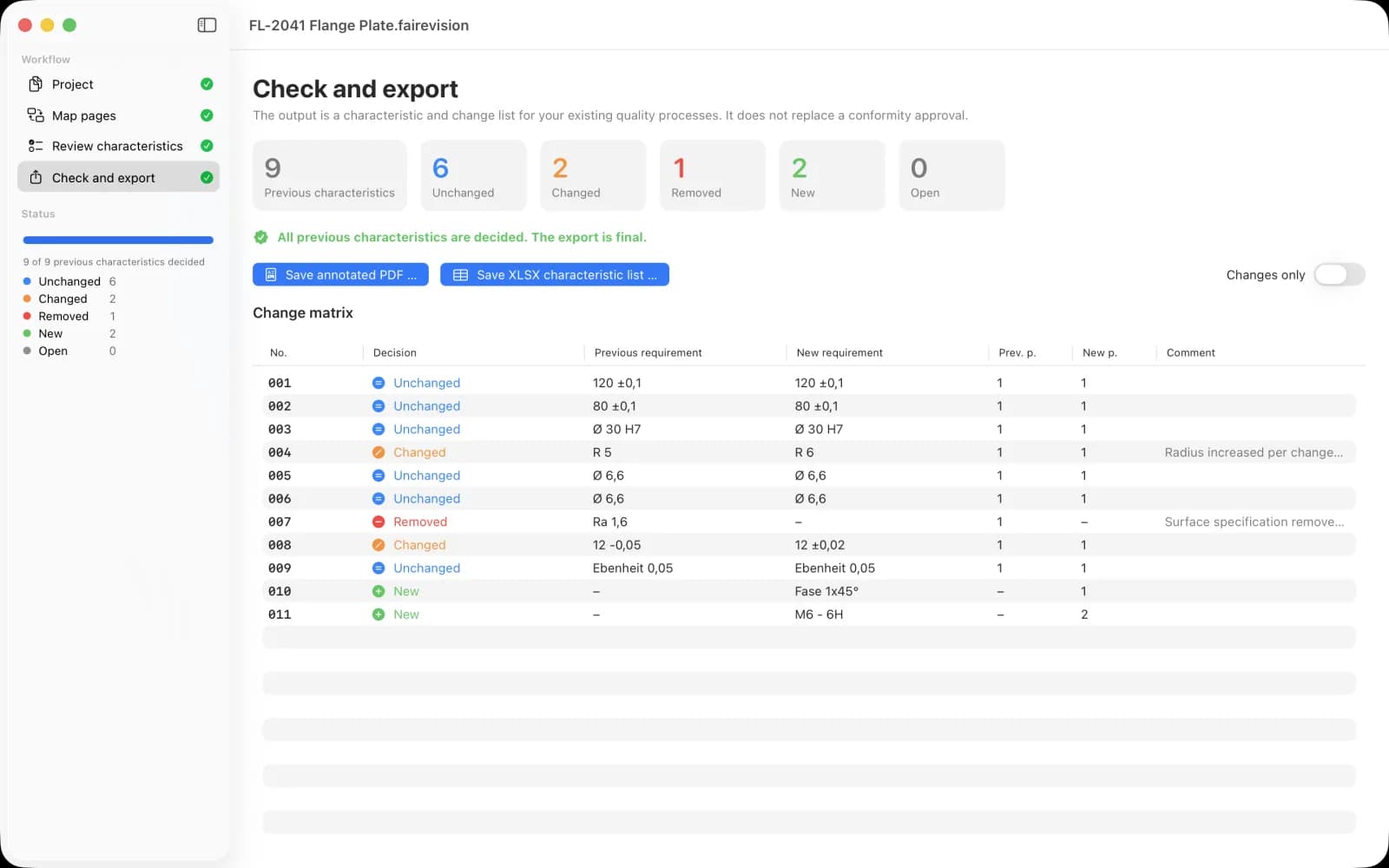Viewport: 1389px width, 868px height.
Task: Click the Check and export share icon
Action: 36,177
